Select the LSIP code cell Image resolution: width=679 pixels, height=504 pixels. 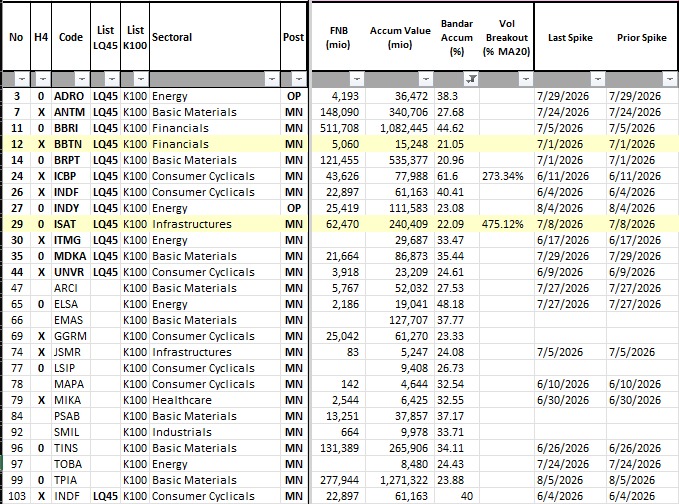[x=71, y=368]
